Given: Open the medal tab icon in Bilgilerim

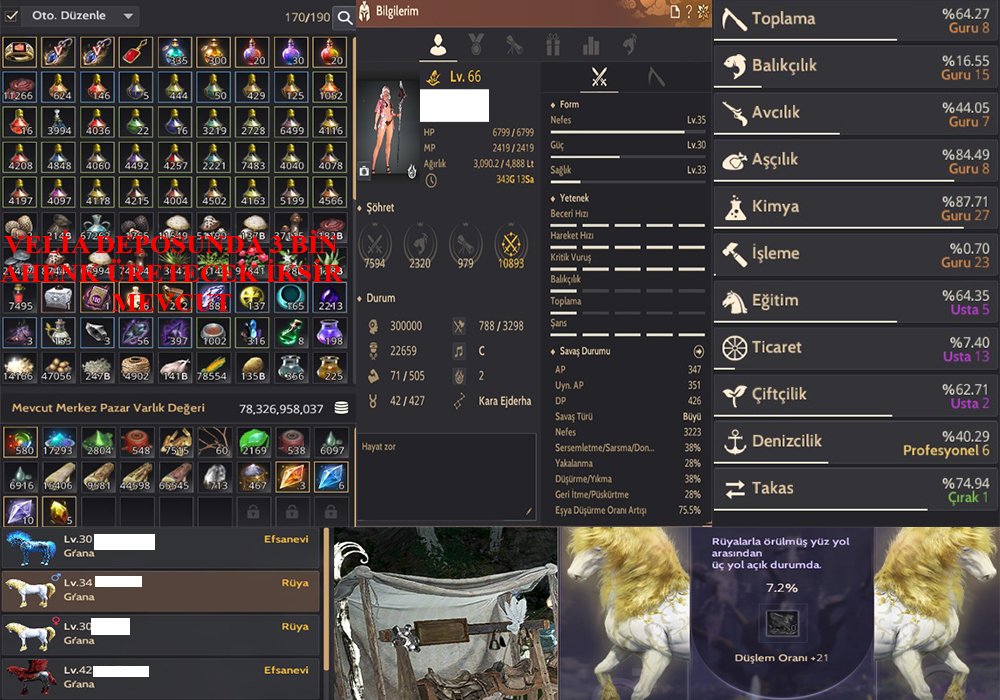Looking at the screenshot, I should pos(476,45).
